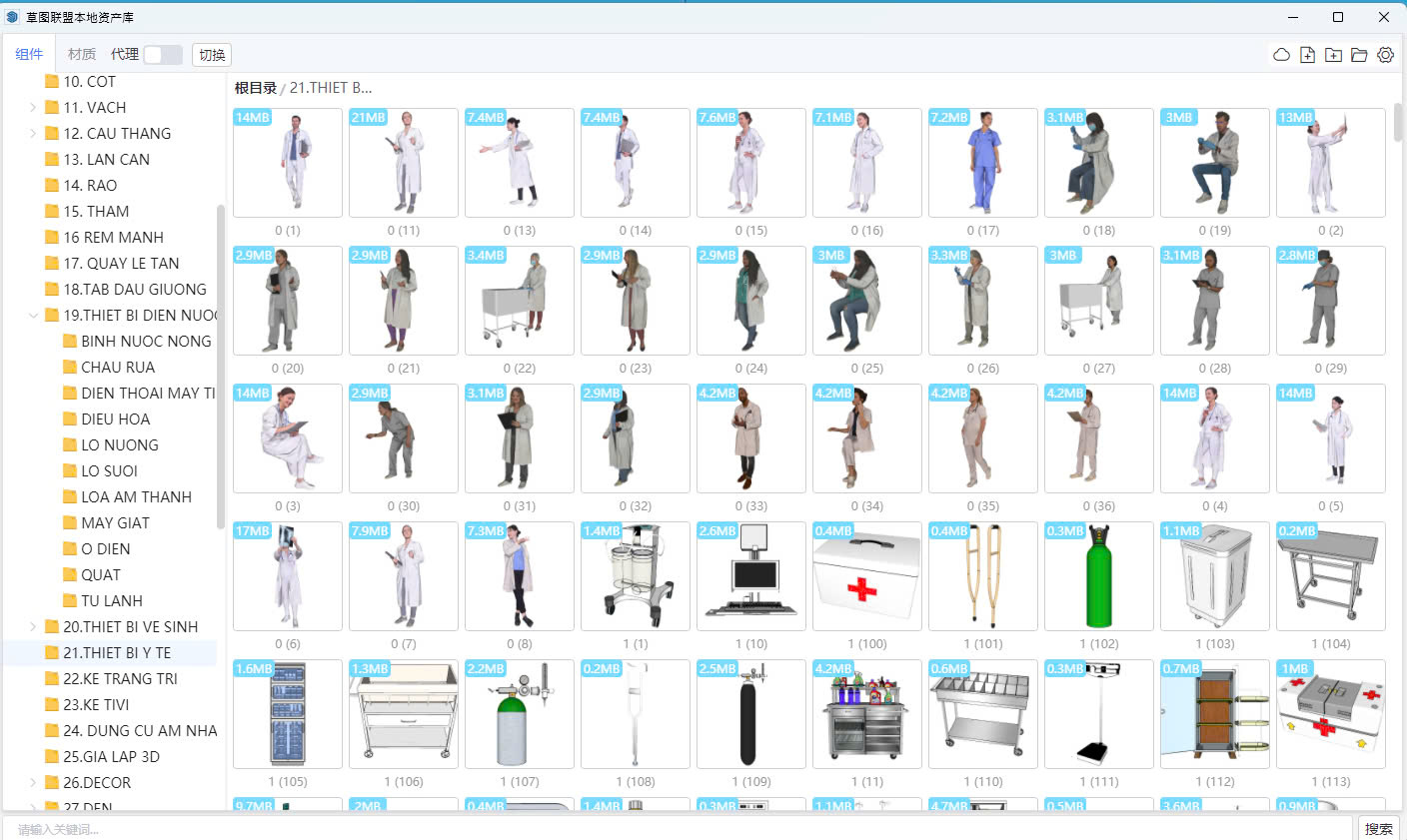Click the 根目录 root breadcrumb link
Screen dimensions: 1407x840
coord(255,88)
